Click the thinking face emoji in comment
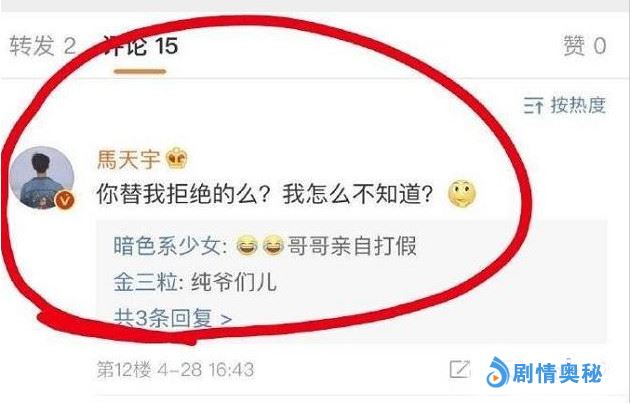630x403 pixels. click(x=462, y=194)
